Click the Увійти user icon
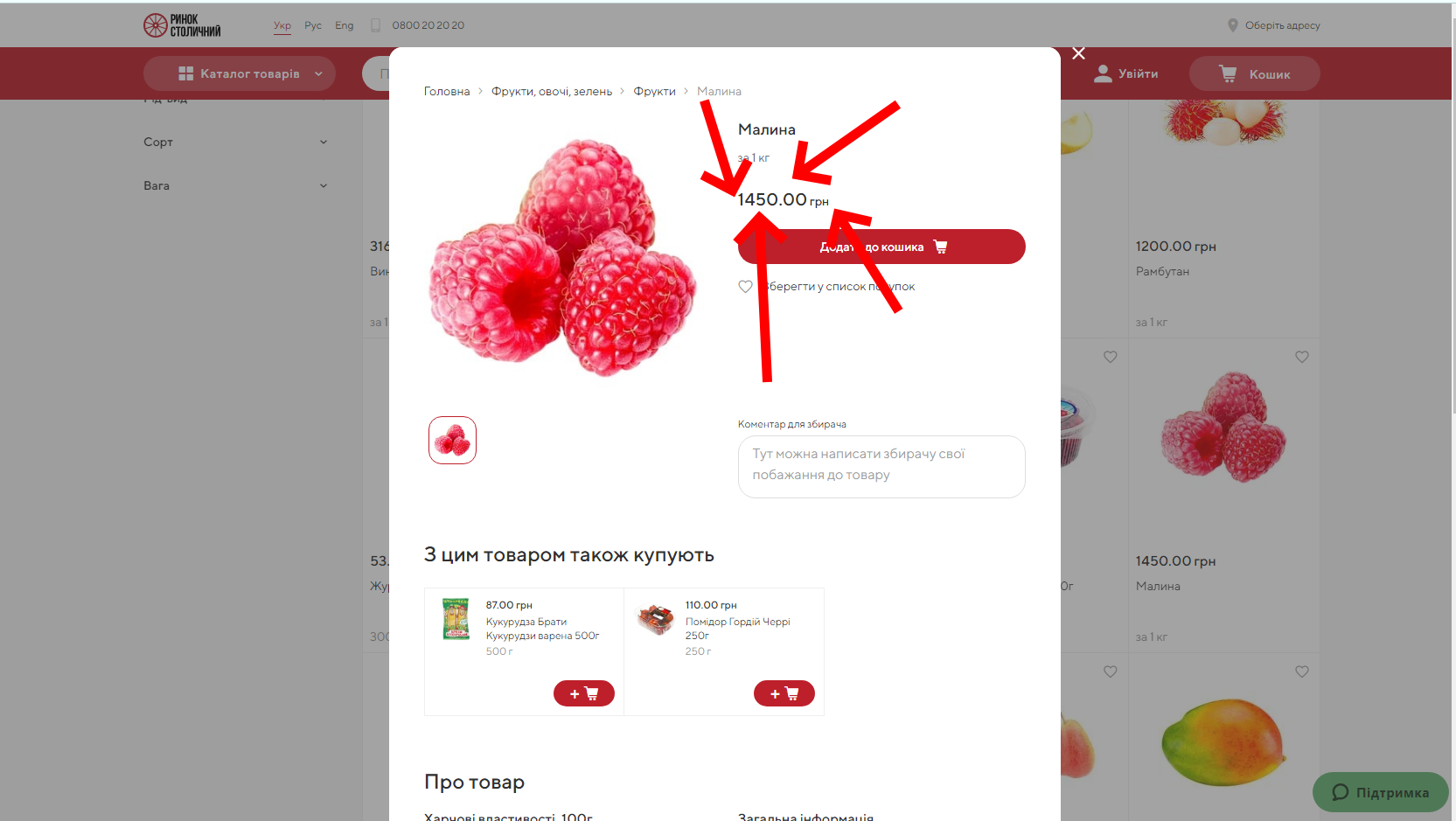Screen dimensions: 1456x821 (1103, 73)
